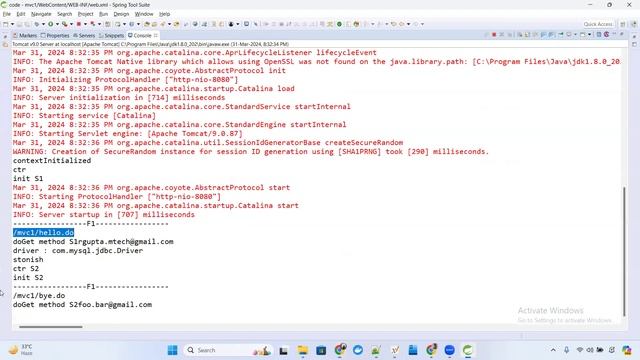Click 'doGet method S2foo.bar@gmail.com' line

82,304
